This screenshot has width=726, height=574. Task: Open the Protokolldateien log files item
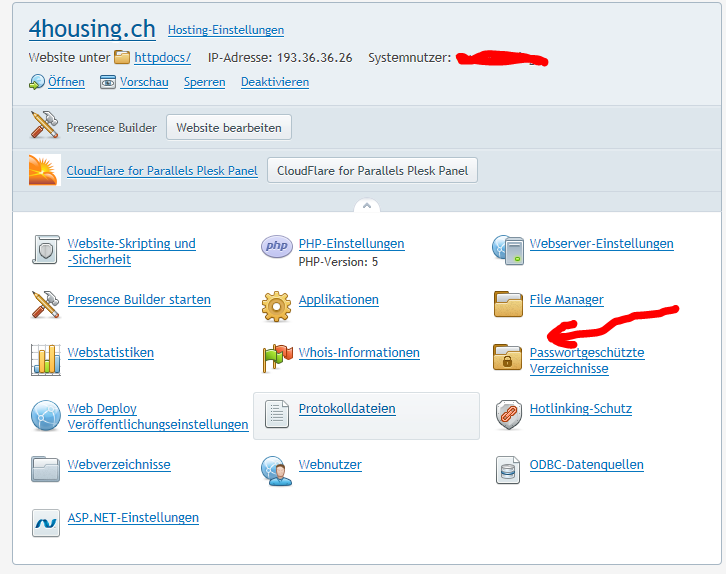pyautogui.click(x=347, y=409)
